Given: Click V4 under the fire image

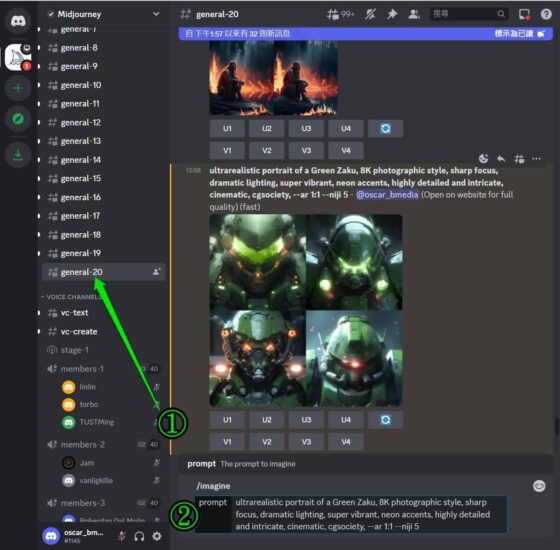Looking at the screenshot, I should (346, 151).
